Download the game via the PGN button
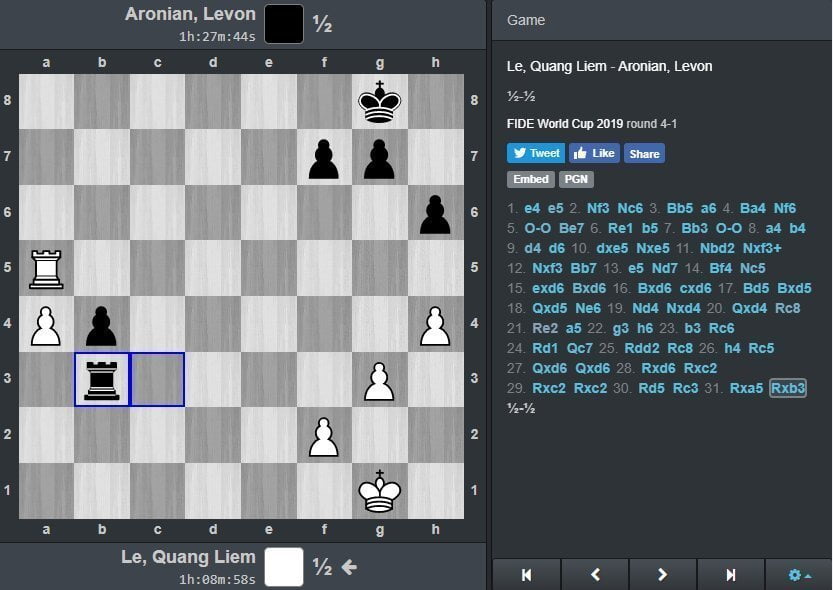 tap(574, 179)
